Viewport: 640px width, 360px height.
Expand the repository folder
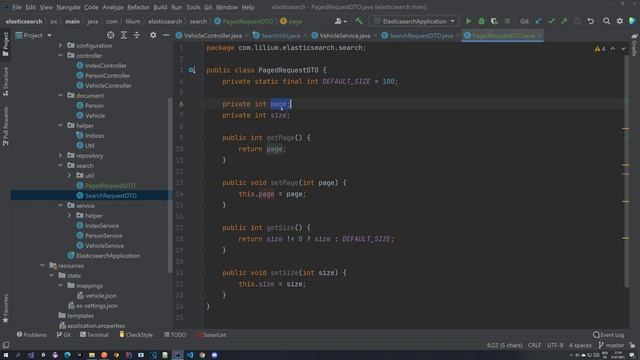tap(60, 156)
